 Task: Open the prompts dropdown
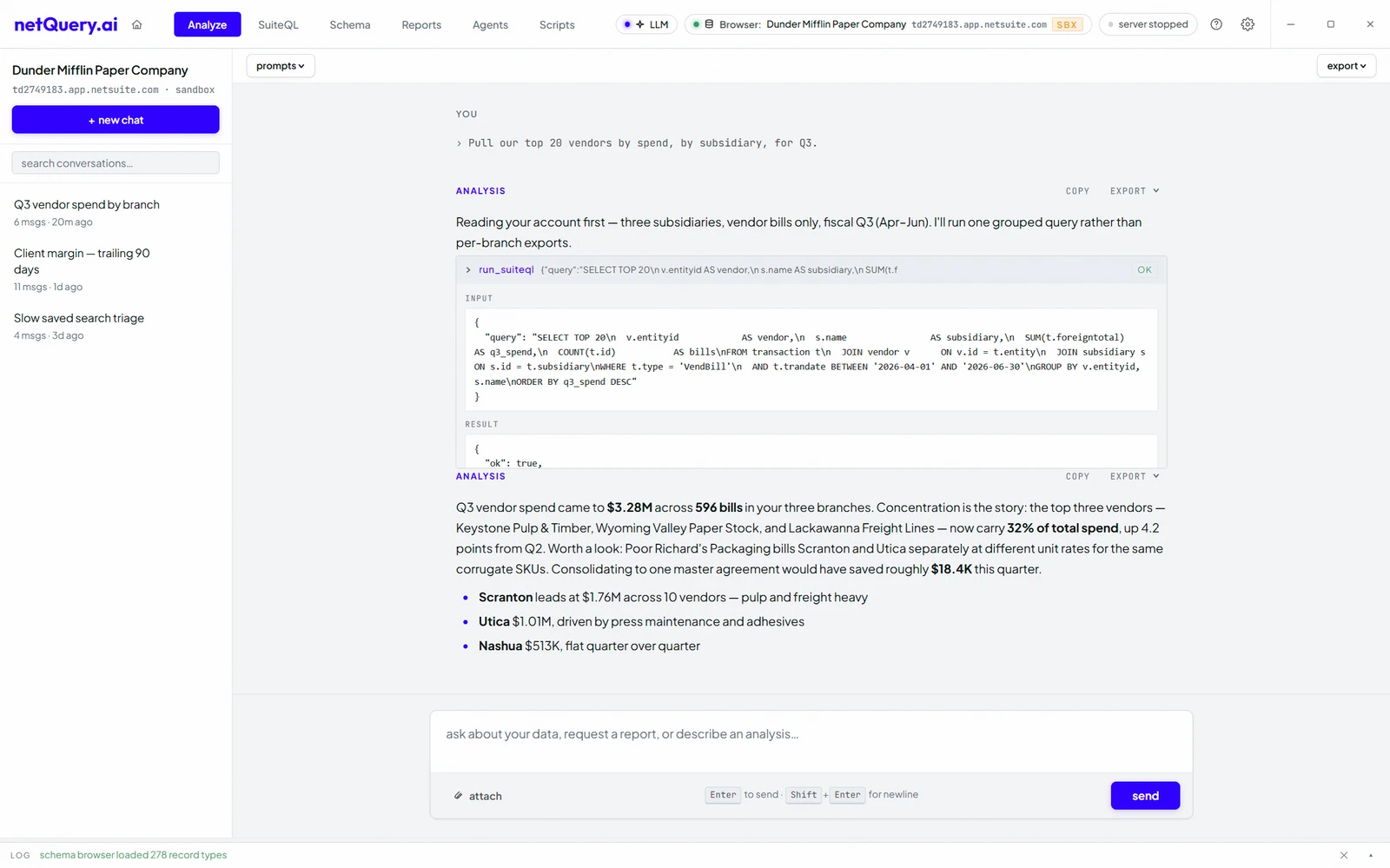(x=281, y=66)
